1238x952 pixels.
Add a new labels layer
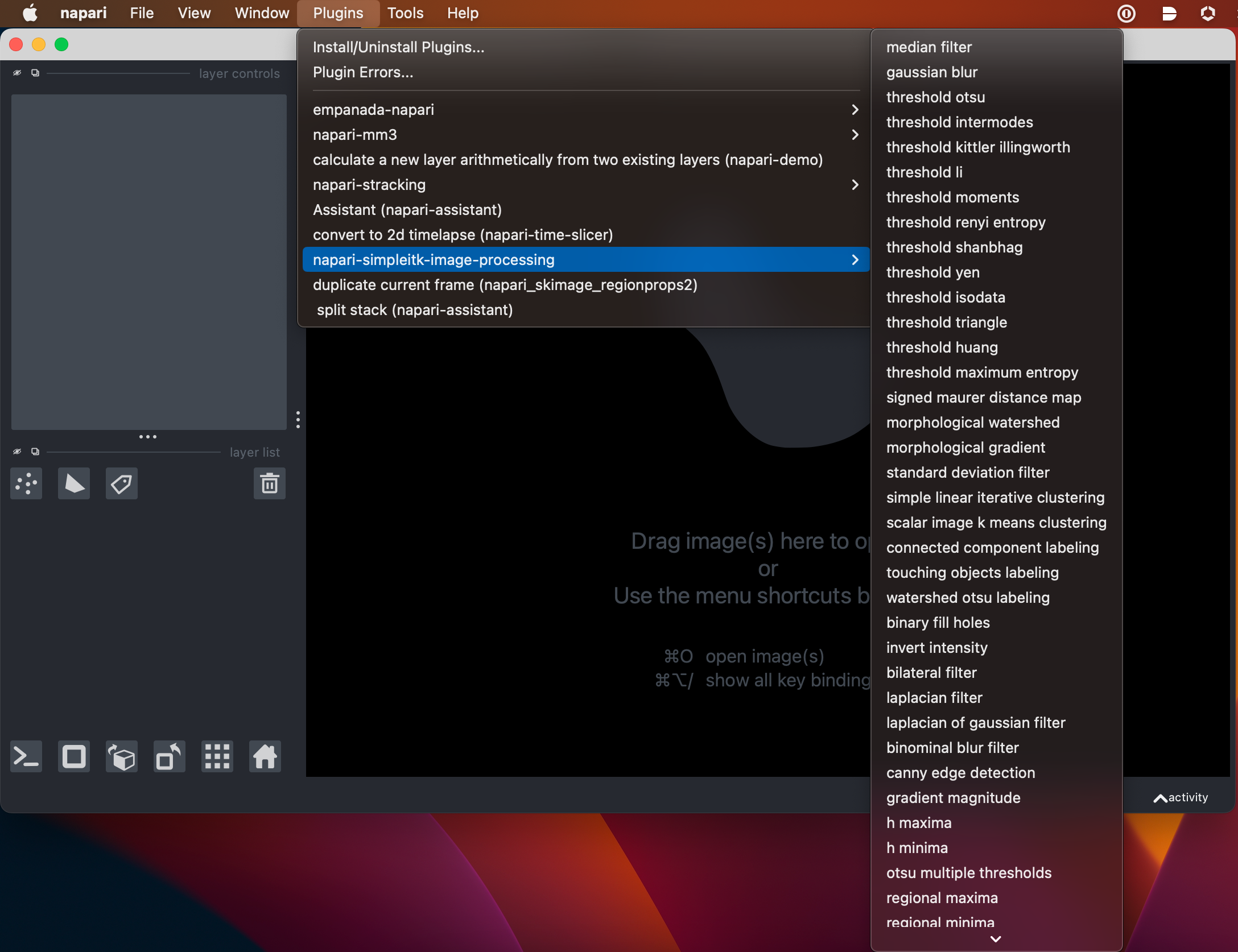click(121, 483)
